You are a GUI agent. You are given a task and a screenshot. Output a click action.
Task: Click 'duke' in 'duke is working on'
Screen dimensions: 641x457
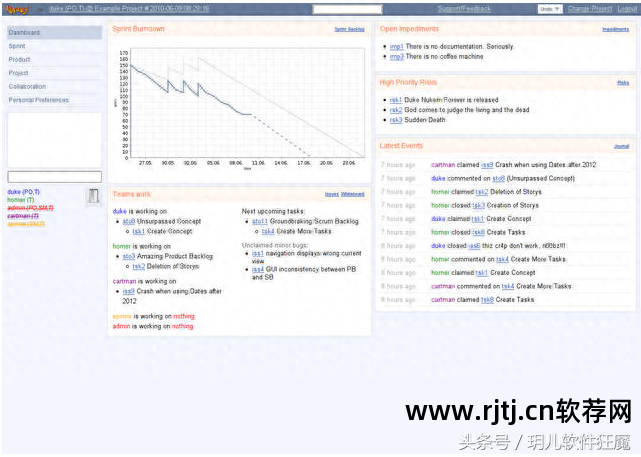[120, 211]
